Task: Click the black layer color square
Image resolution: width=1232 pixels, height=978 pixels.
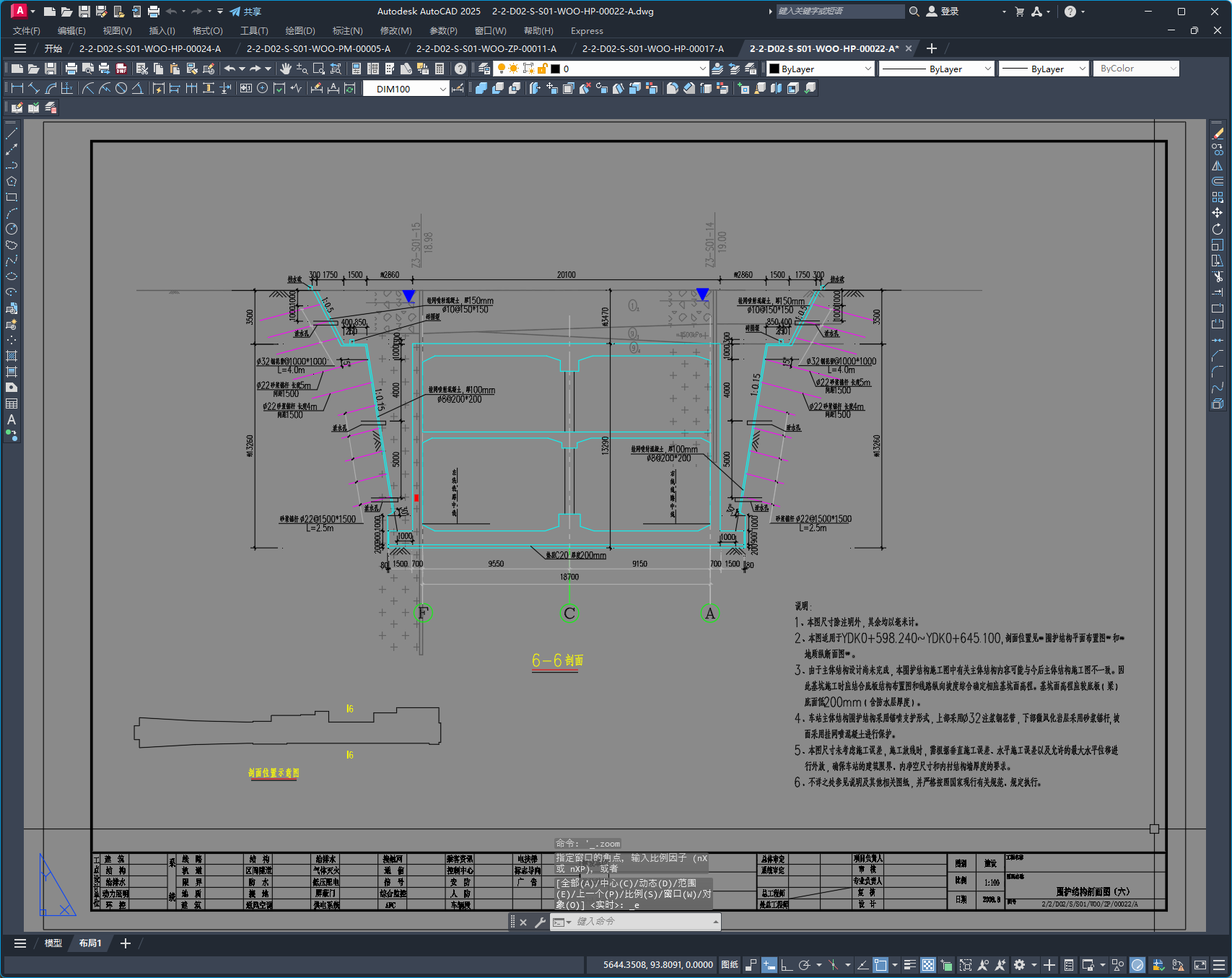Action: [555, 69]
